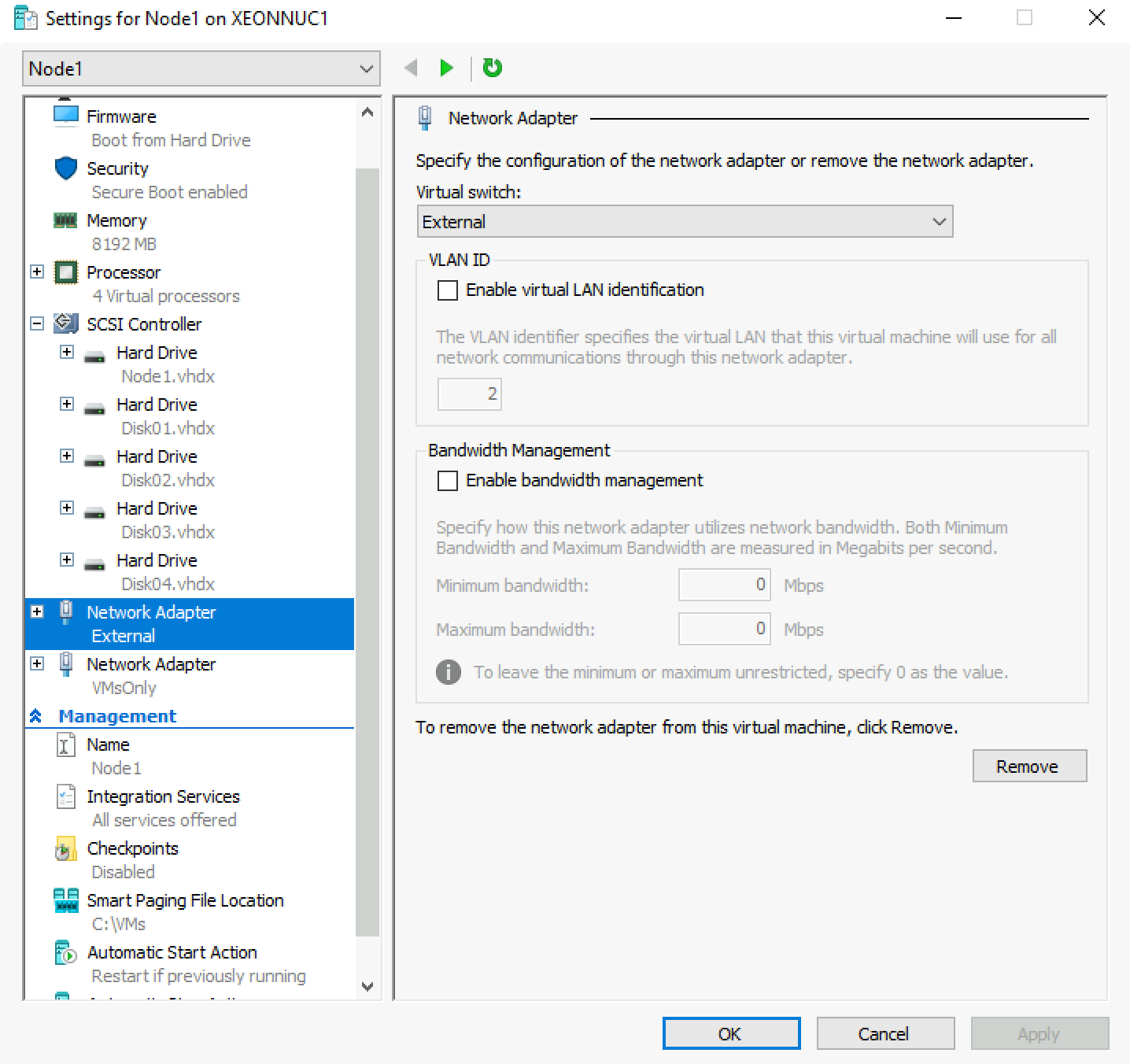Click the OK button
The width and height of the screenshot is (1130, 1064).
(731, 1033)
